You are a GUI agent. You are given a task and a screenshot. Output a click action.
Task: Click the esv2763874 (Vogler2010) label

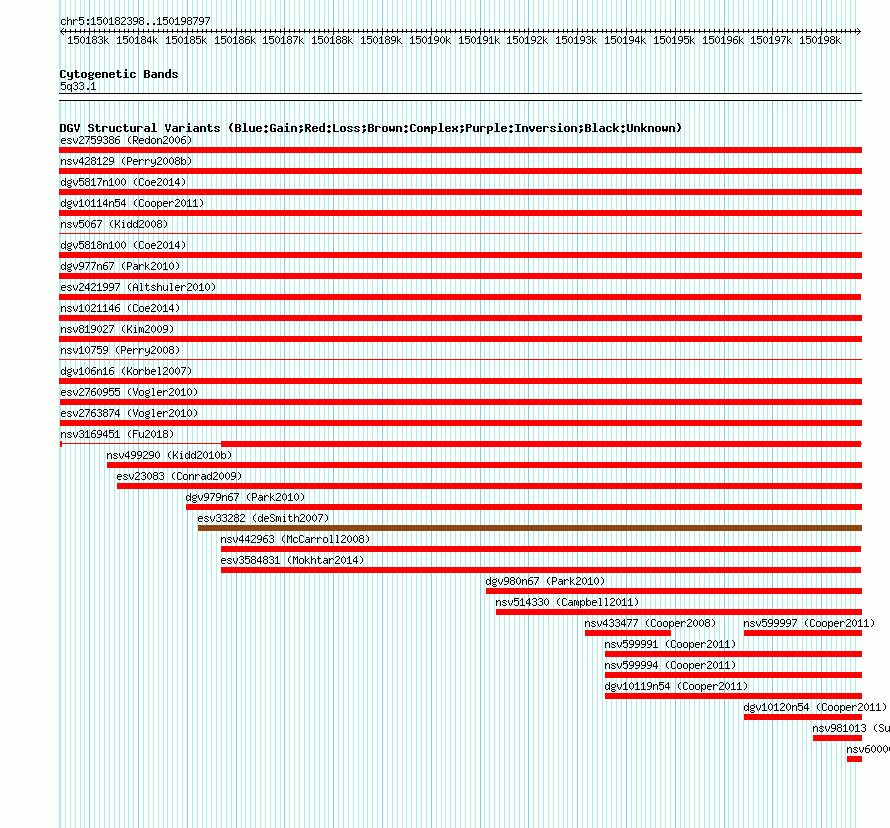click(x=129, y=413)
